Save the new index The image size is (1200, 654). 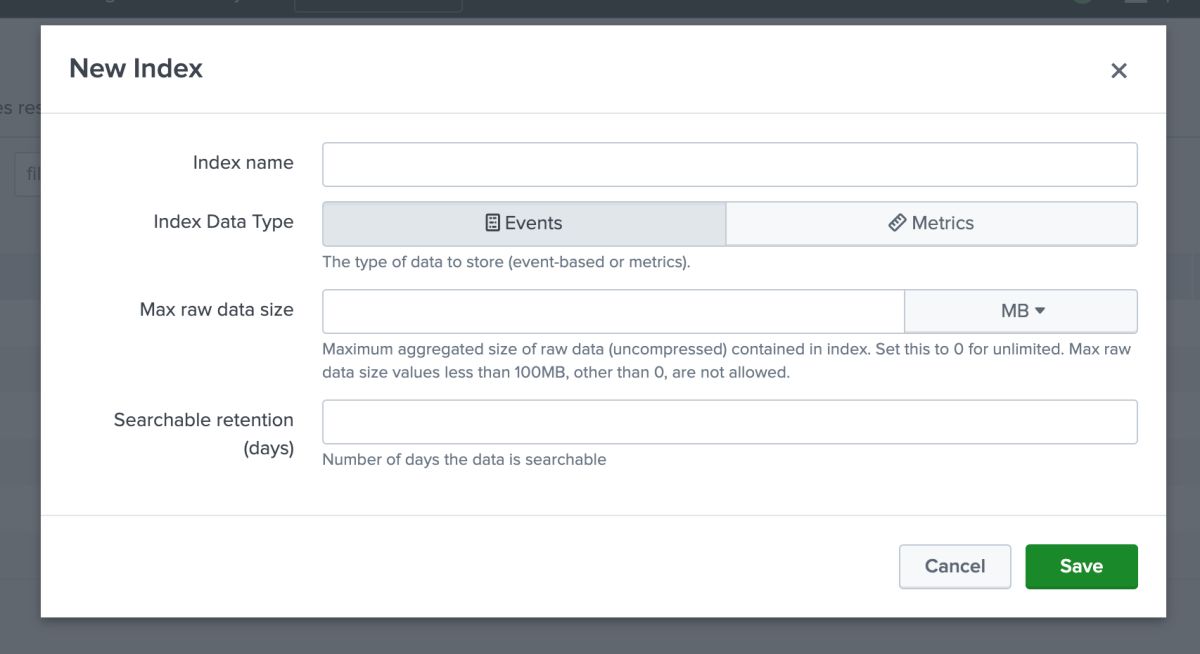[x=1081, y=566]
